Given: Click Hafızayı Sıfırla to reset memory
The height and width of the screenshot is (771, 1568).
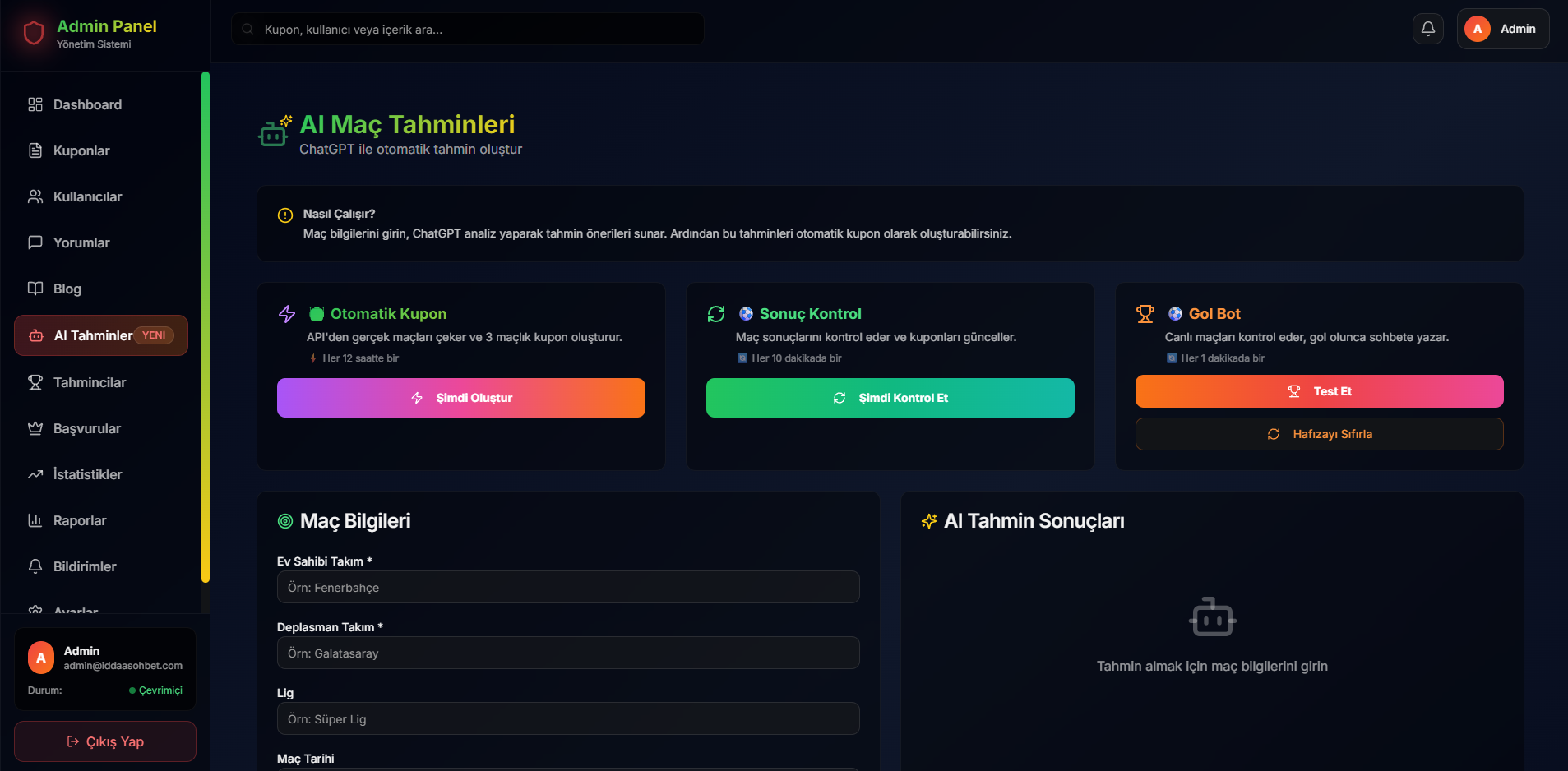Looking at the screenshot, I should pos(1319,434).
